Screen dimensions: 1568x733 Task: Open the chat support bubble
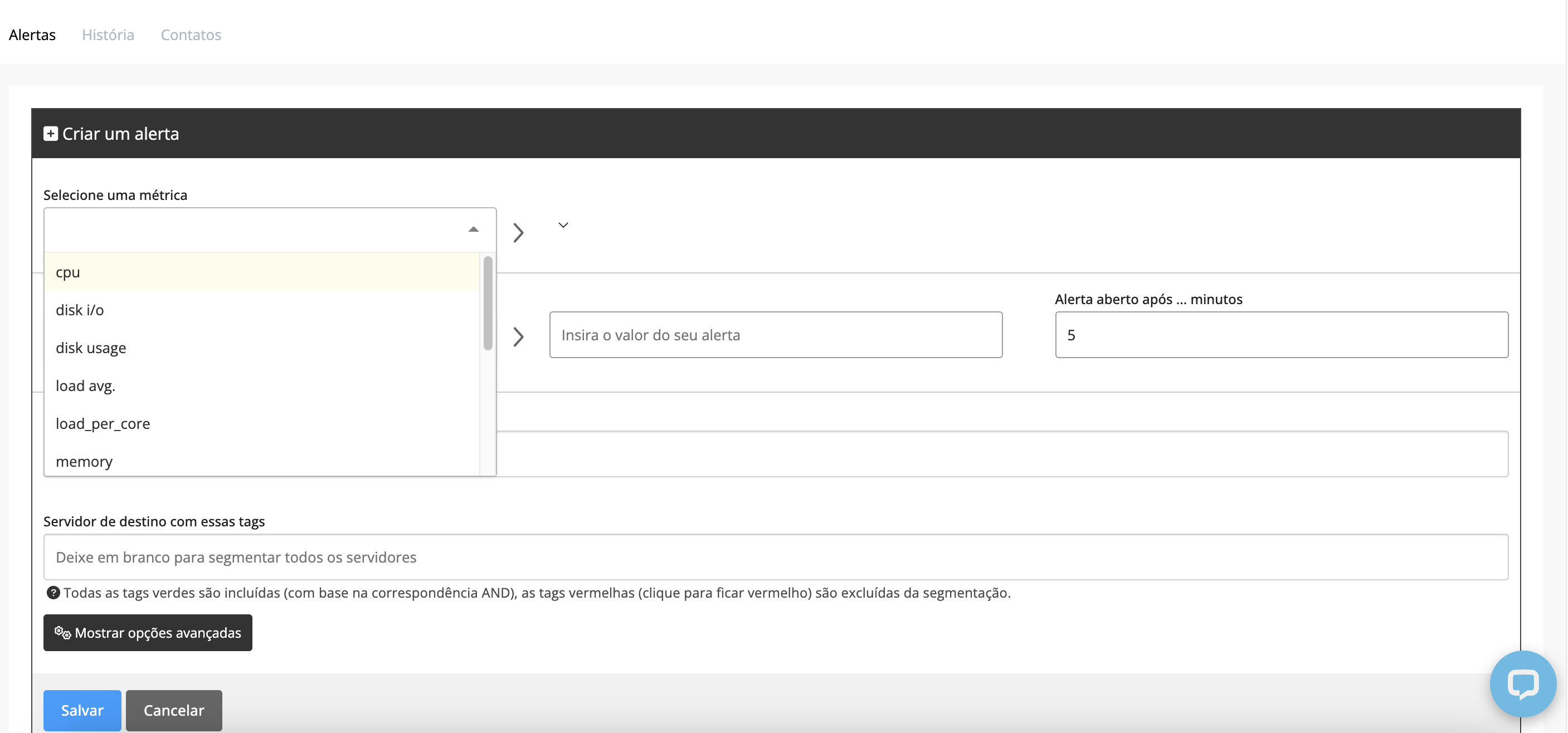[x=1523, y=684]
